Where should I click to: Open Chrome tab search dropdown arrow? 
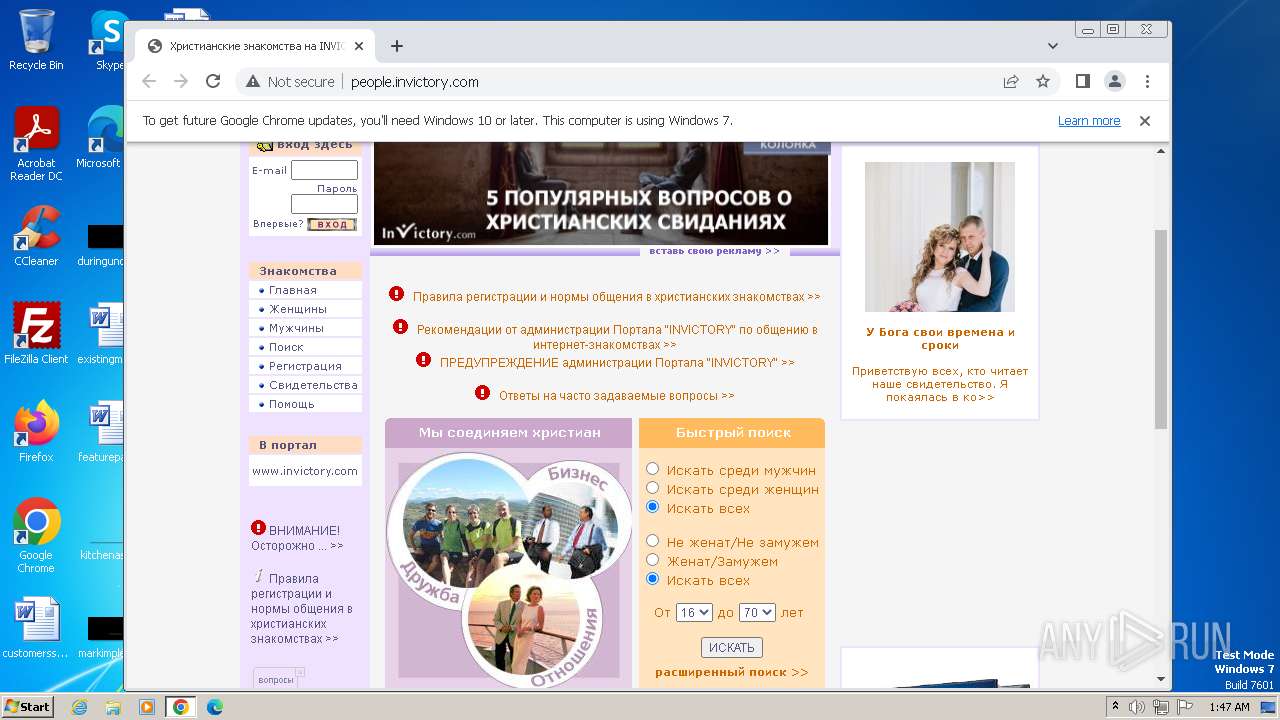[x=1053, y=46]
